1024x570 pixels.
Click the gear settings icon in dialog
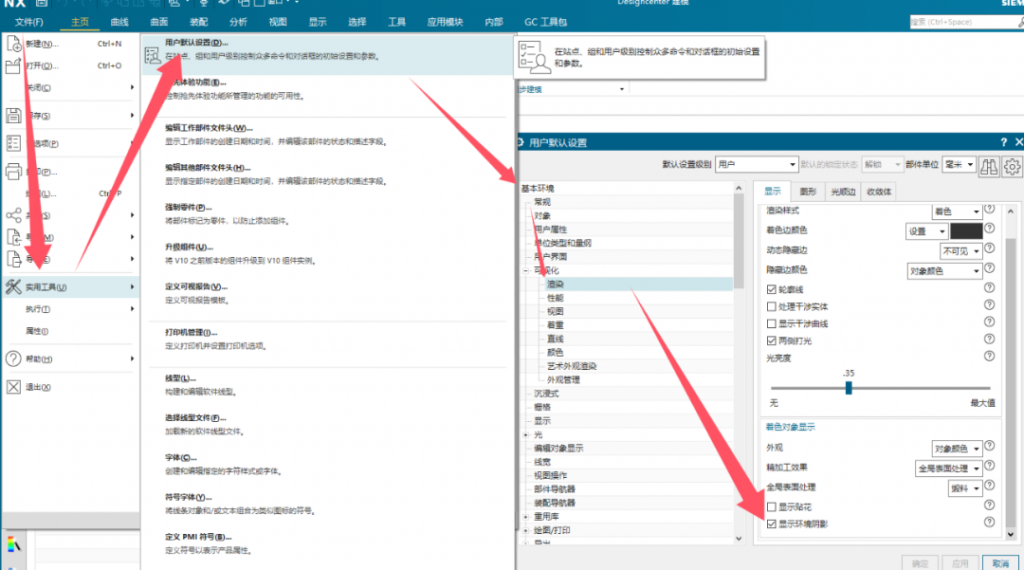[x=1012, y=166]
